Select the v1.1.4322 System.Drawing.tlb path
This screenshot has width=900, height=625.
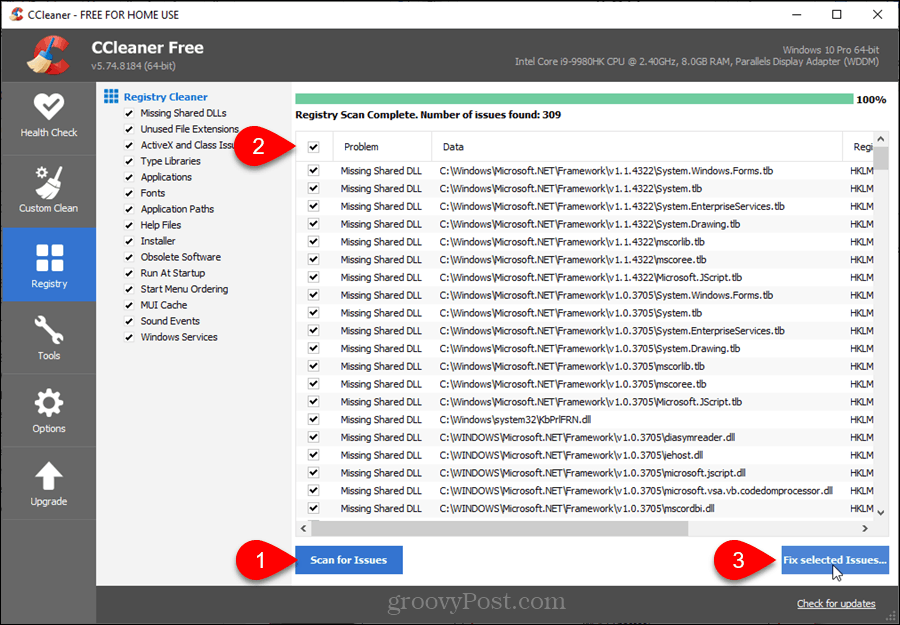pos(589,224)
